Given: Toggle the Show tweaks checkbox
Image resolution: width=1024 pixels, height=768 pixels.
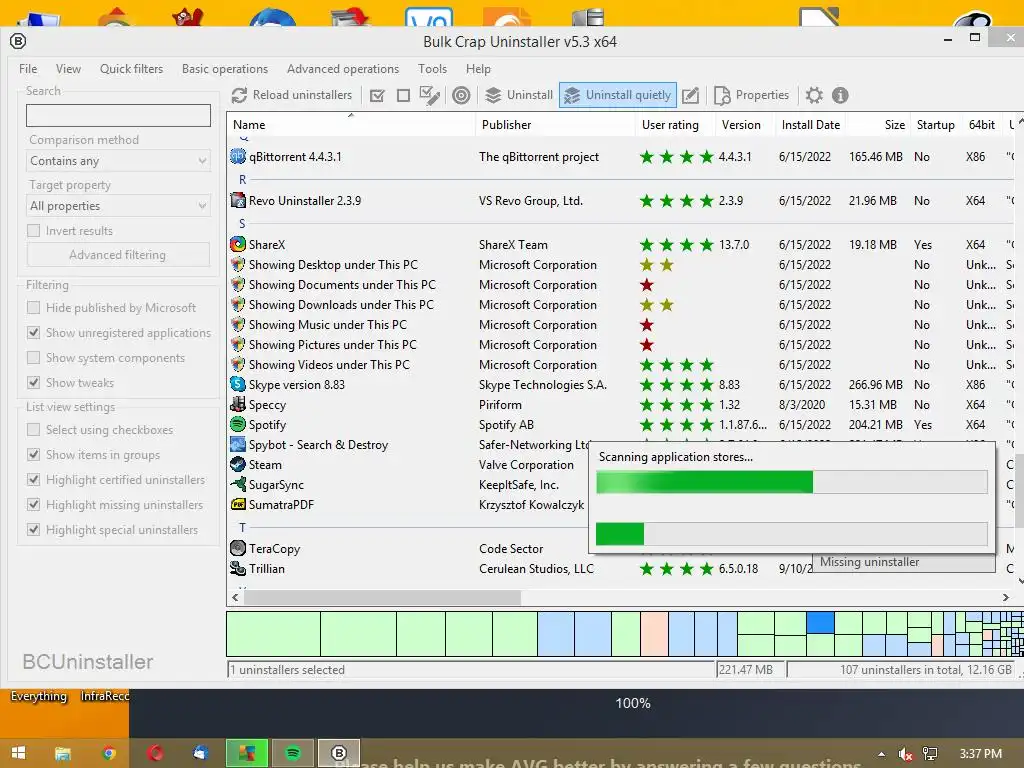Looking at the screenshot, I should [33, 383].
